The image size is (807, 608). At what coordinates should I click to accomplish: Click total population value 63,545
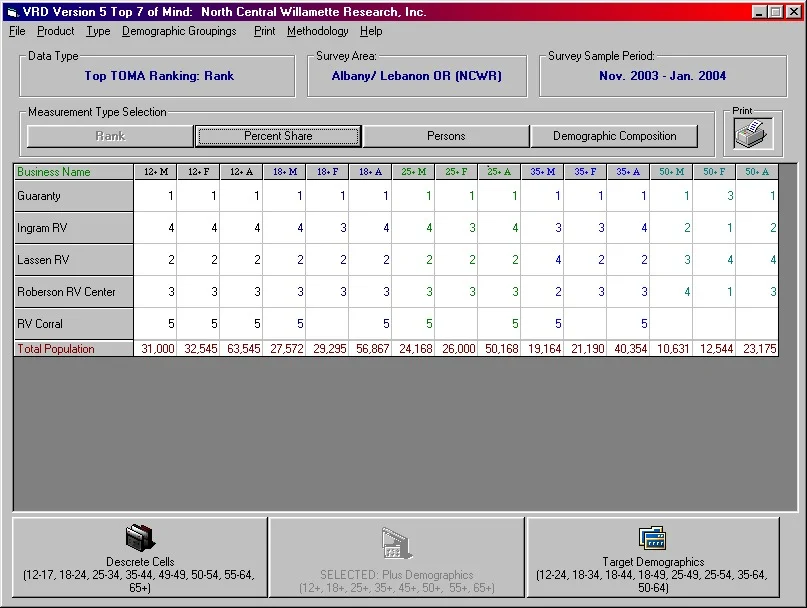[x=241, y=349]
